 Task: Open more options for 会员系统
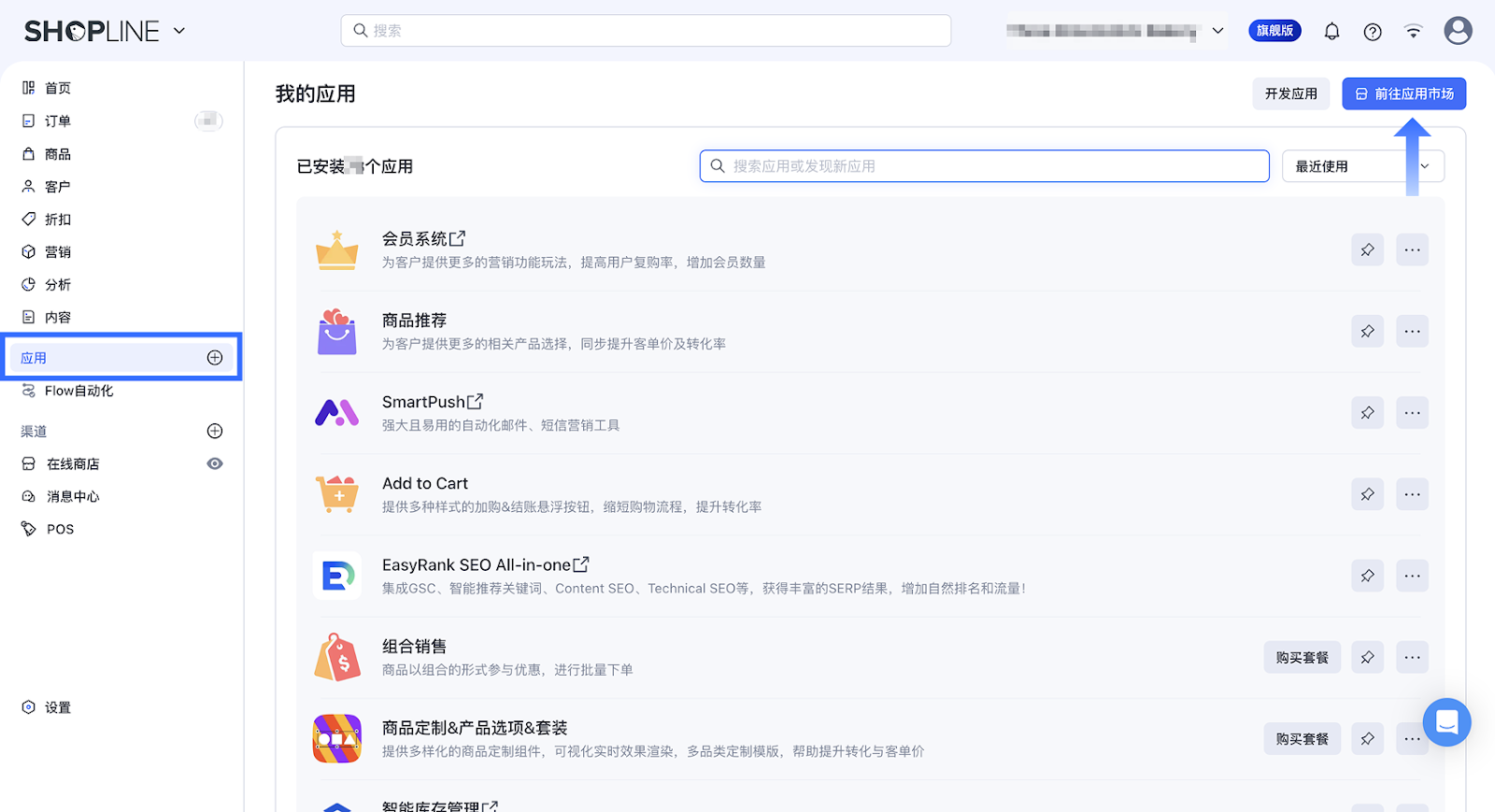[1412, 249]
